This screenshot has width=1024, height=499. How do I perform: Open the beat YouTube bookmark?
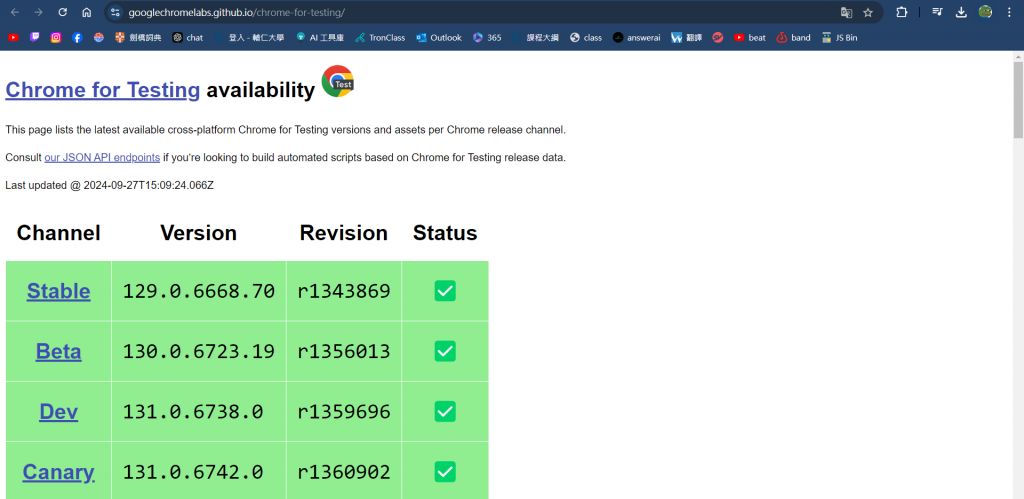[x=750, y=38]
